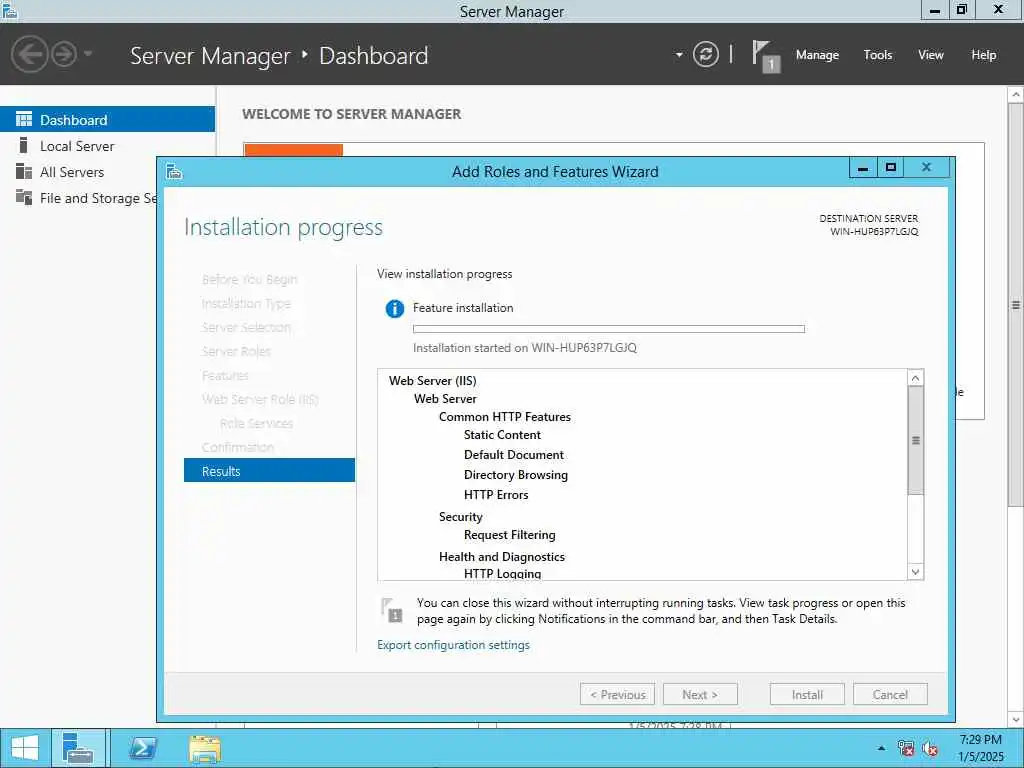Click Web Server (IIS) in the feature list

(x=432, y=381)
